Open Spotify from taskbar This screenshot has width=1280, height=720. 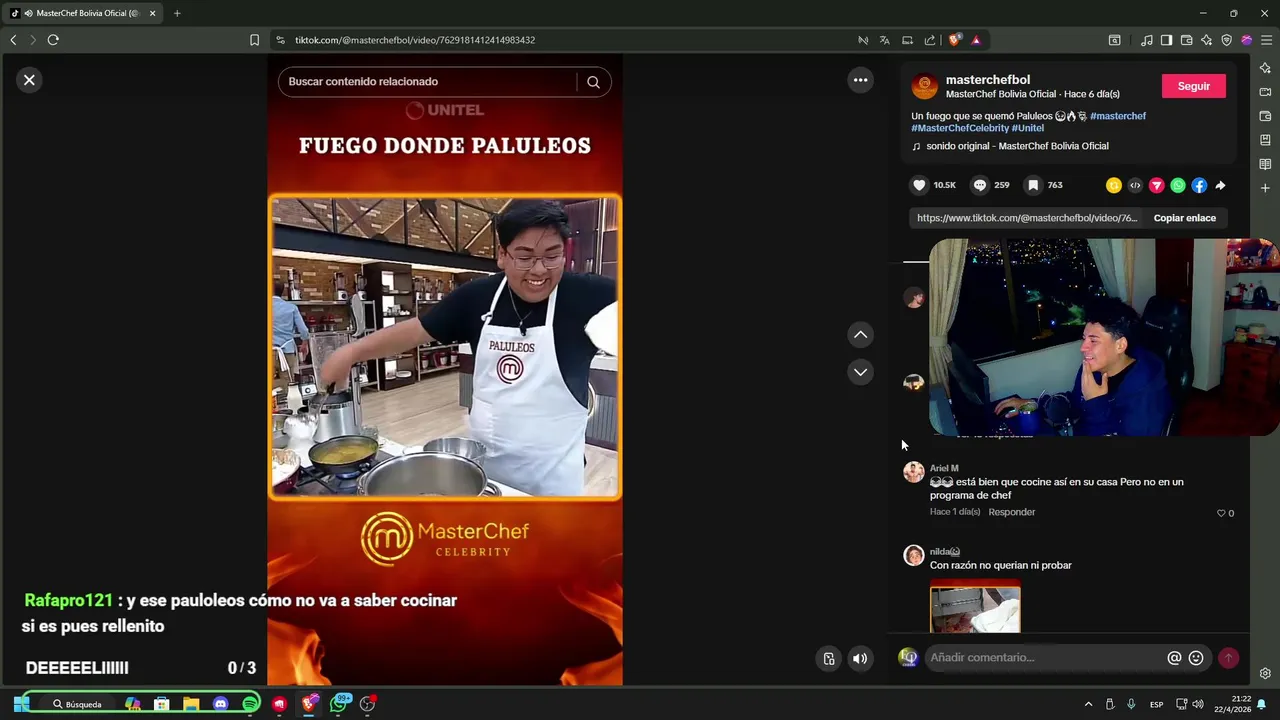(250, 704)
